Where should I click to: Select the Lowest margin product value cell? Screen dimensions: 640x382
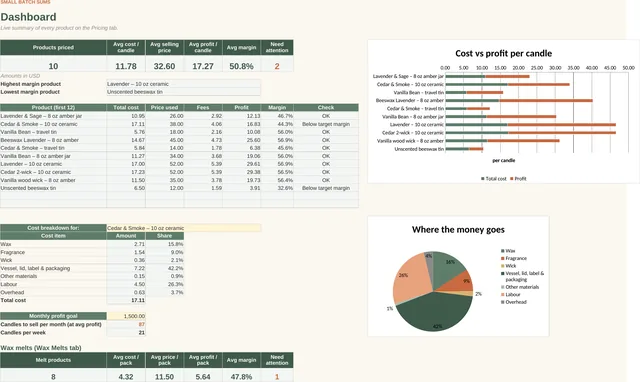pyautogui.click(x=183, y=92)
